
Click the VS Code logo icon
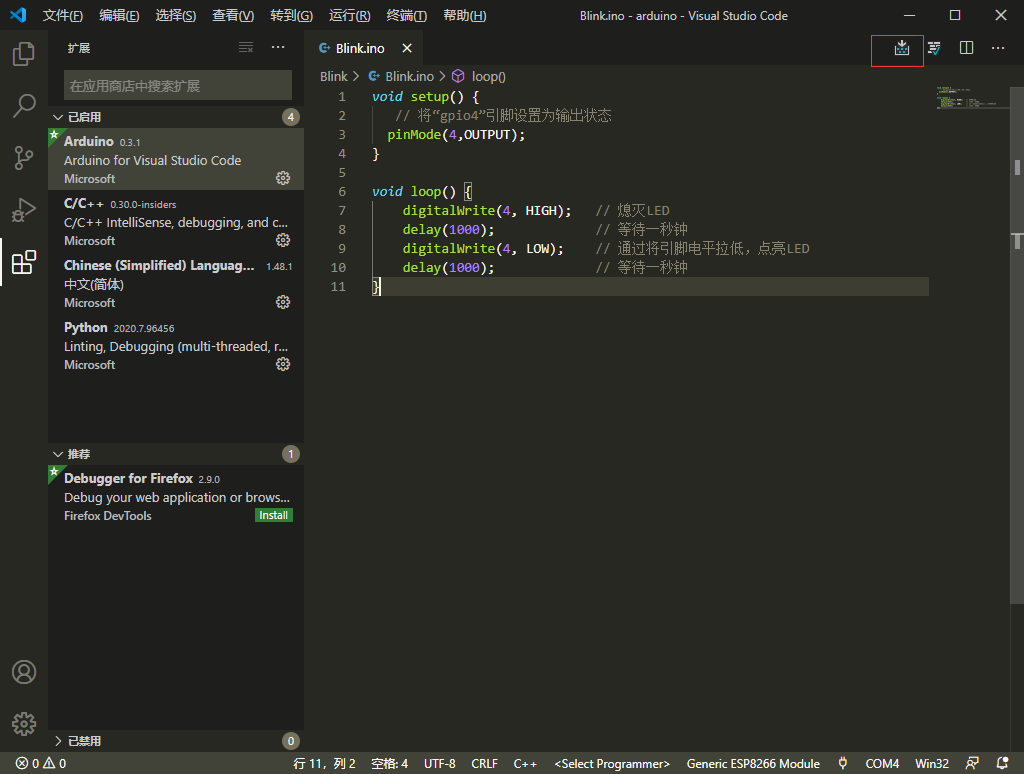(18, 15)
